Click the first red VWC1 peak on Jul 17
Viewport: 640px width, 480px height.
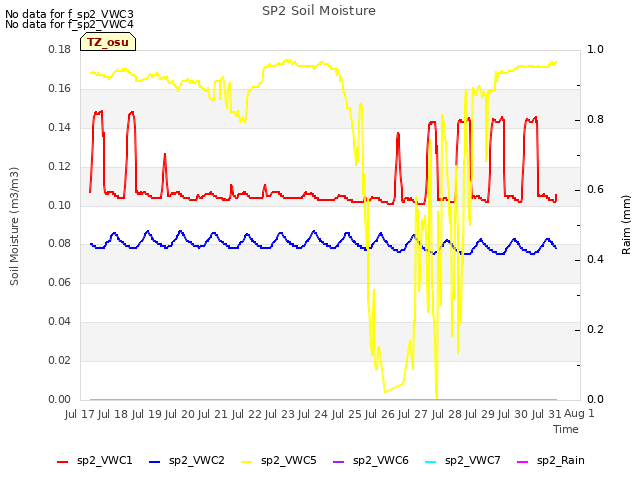coord(98,112)
